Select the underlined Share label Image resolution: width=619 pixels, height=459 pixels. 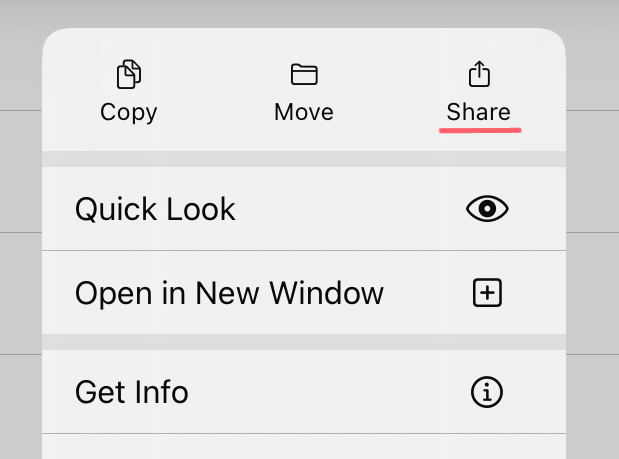479,111
